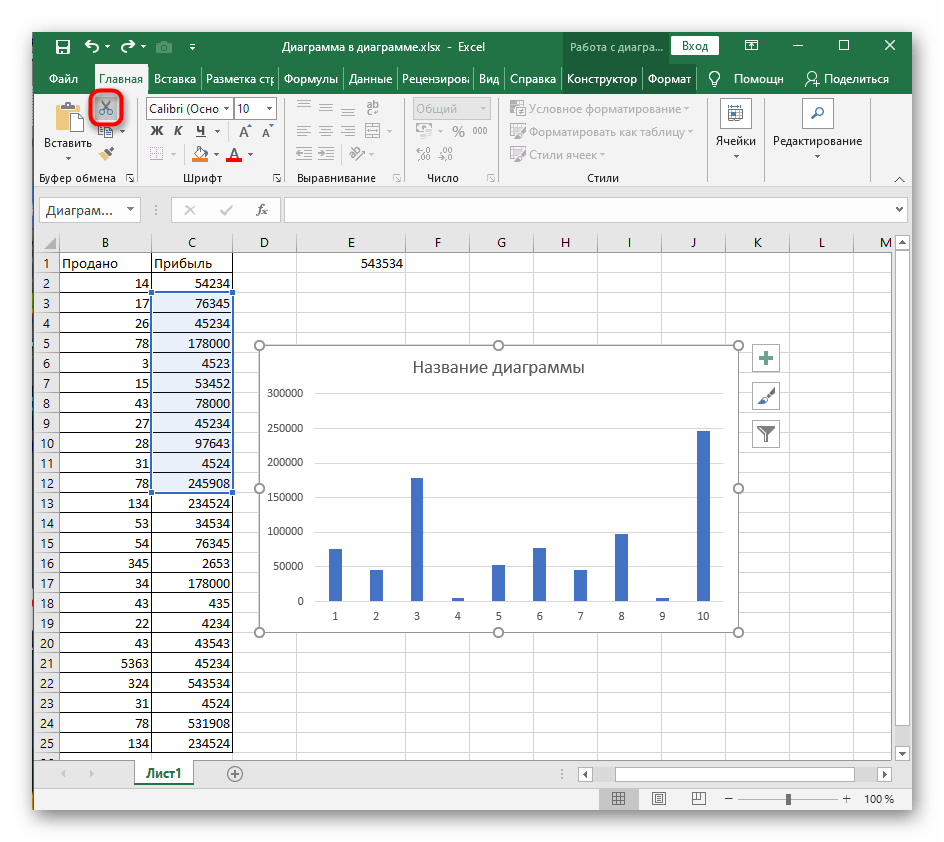Click the Cut scissors icon

[x=105, y=108]
